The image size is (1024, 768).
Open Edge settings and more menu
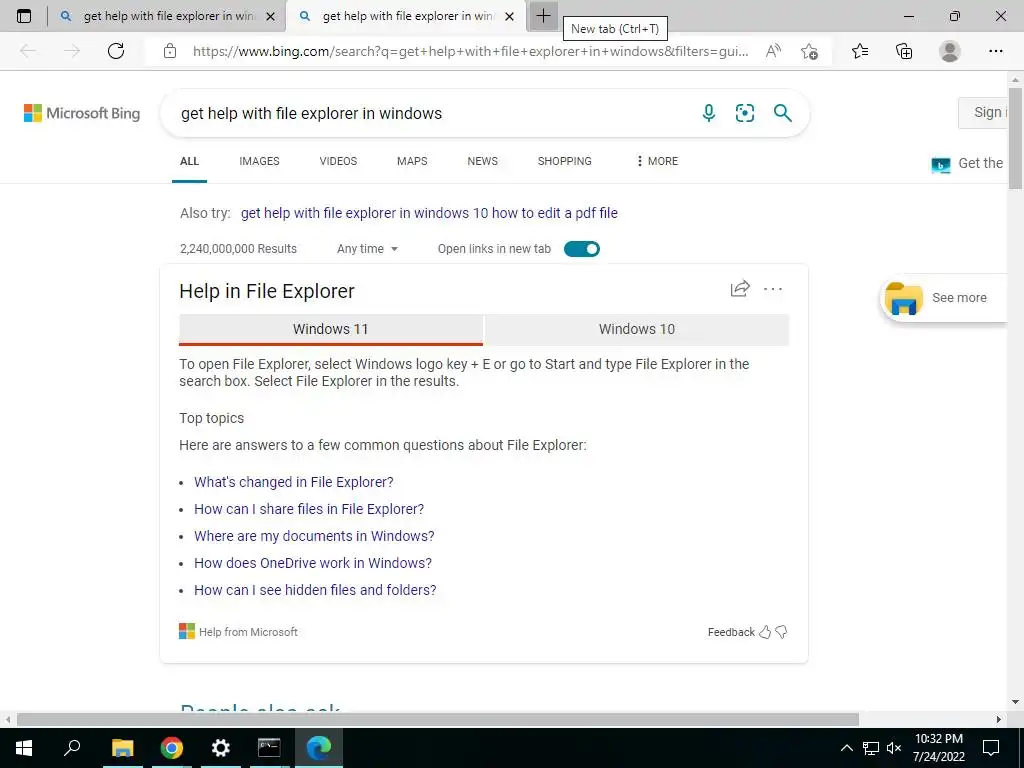click(995, 51)
